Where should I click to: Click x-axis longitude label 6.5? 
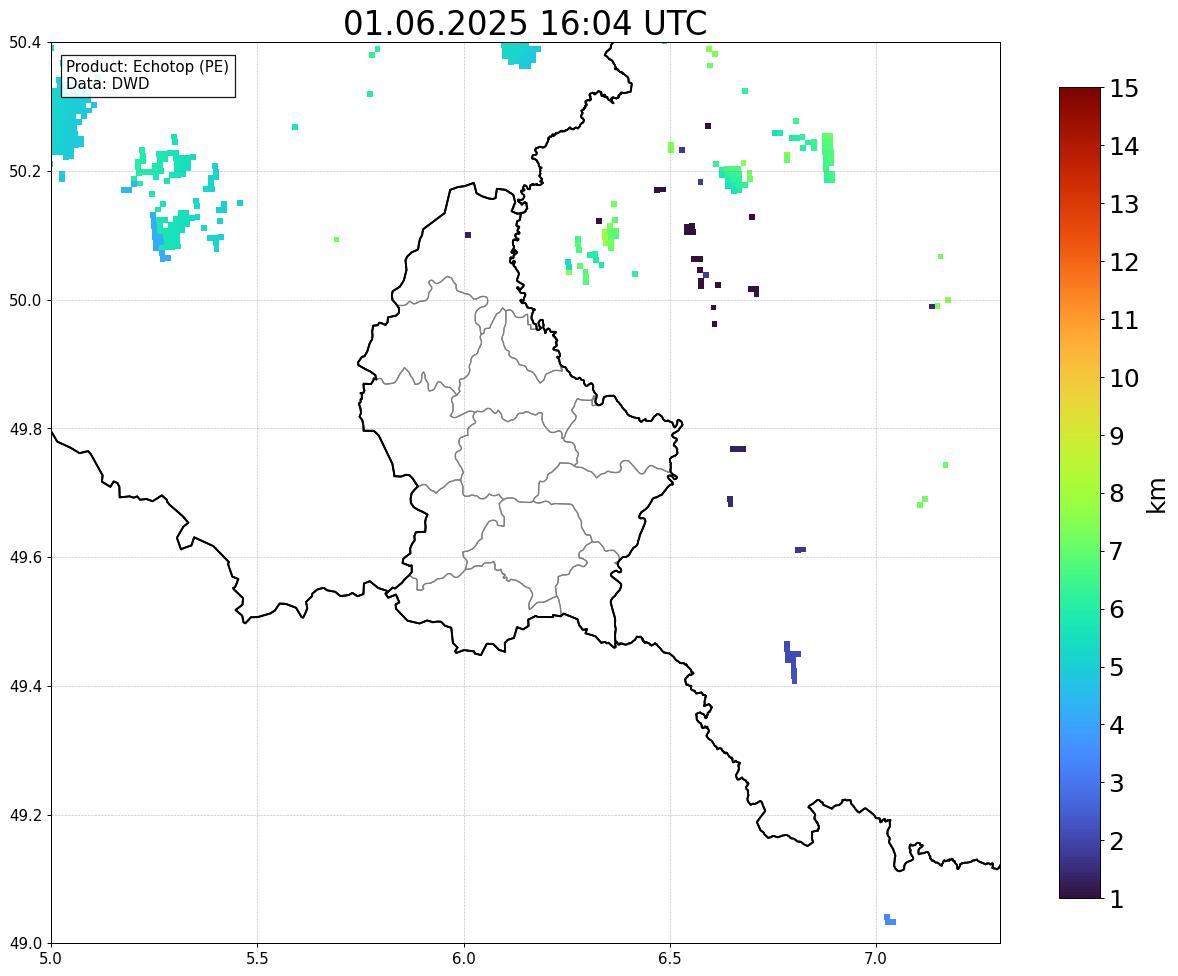pyautogui.click(x=670, y=959)
